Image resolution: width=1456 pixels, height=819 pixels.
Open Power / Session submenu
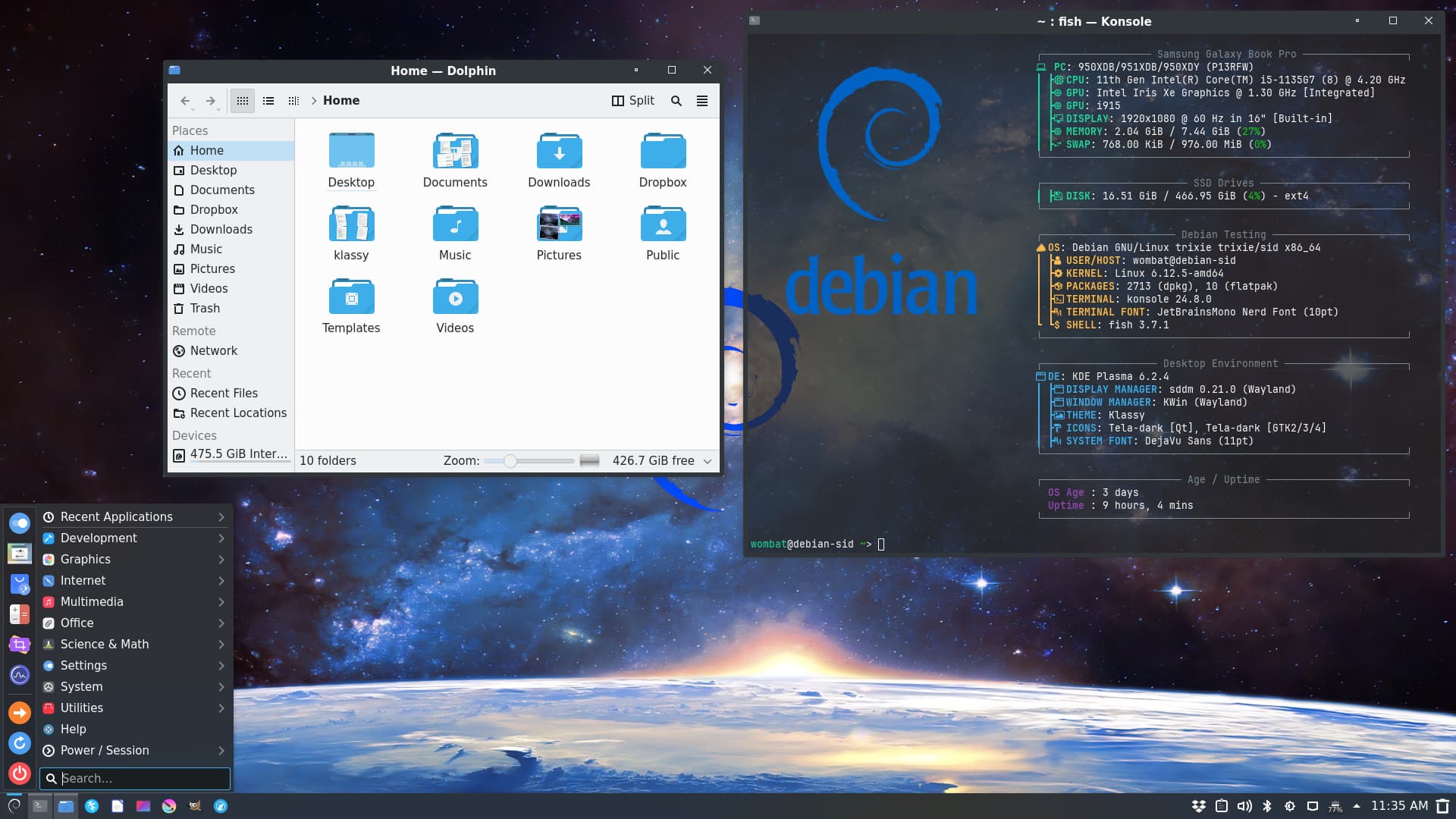134,751
